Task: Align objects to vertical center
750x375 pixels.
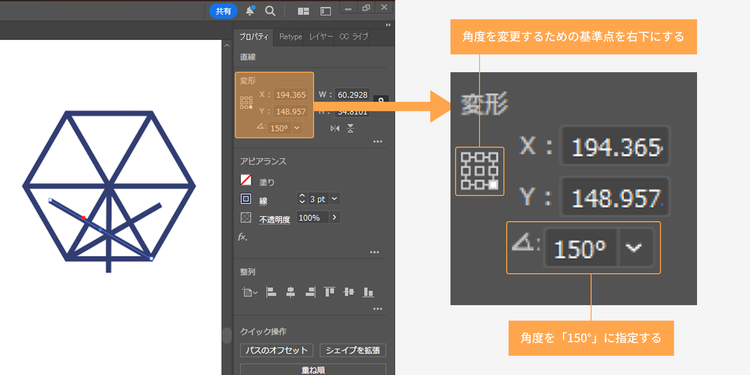Action: pyautogui.click(x=349, y=292)
